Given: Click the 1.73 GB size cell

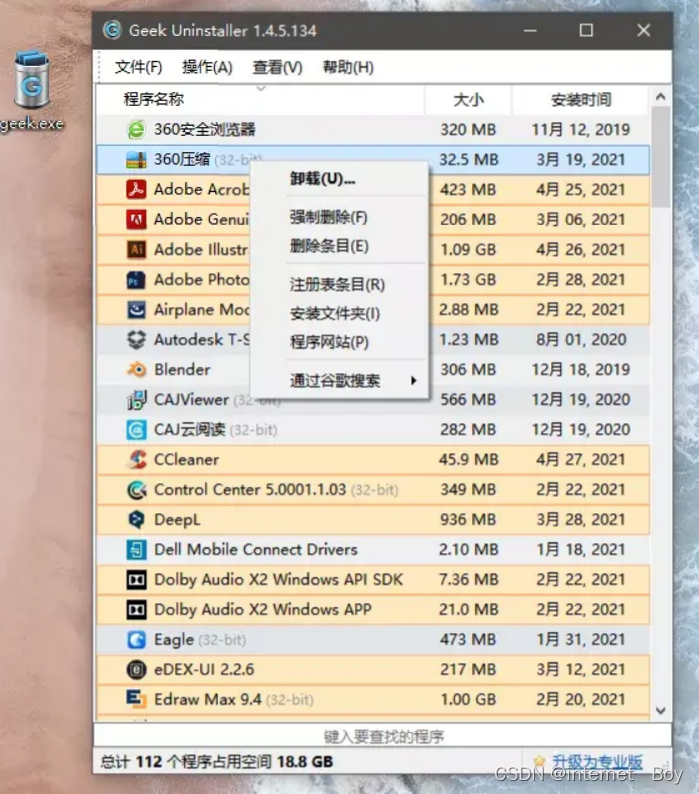Looking at the screenshot, I should point(468,280).
